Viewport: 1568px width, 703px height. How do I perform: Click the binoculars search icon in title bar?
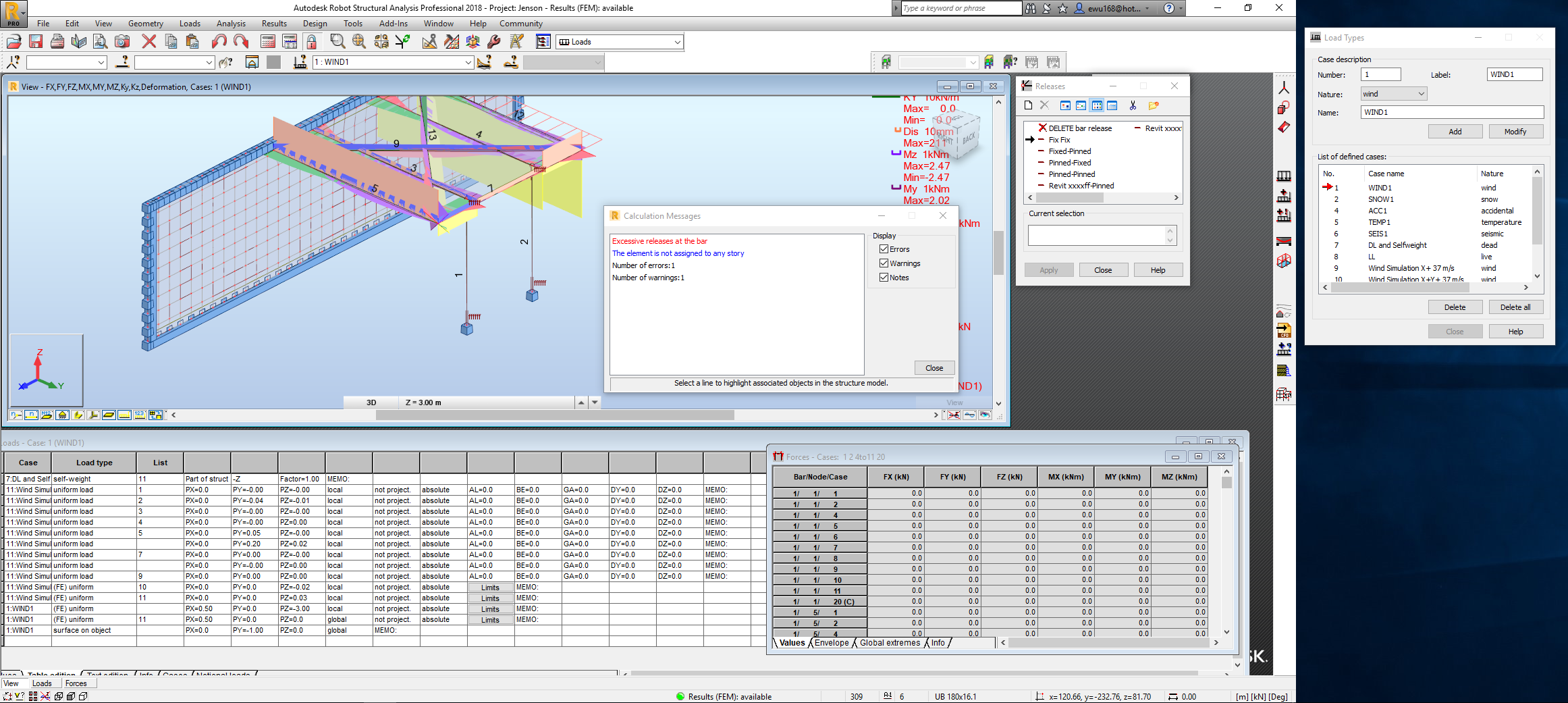tap(1031, 8)
